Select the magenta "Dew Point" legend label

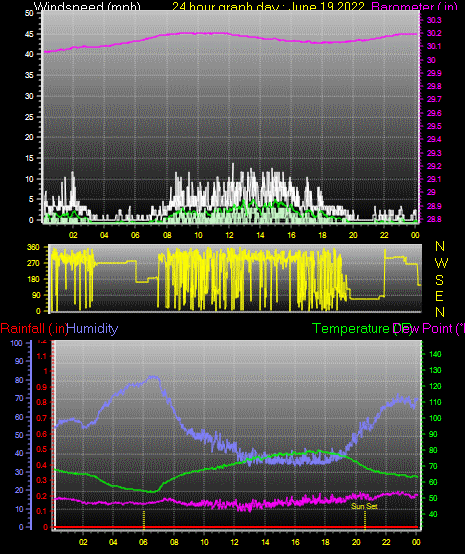[x=423, y=329]
